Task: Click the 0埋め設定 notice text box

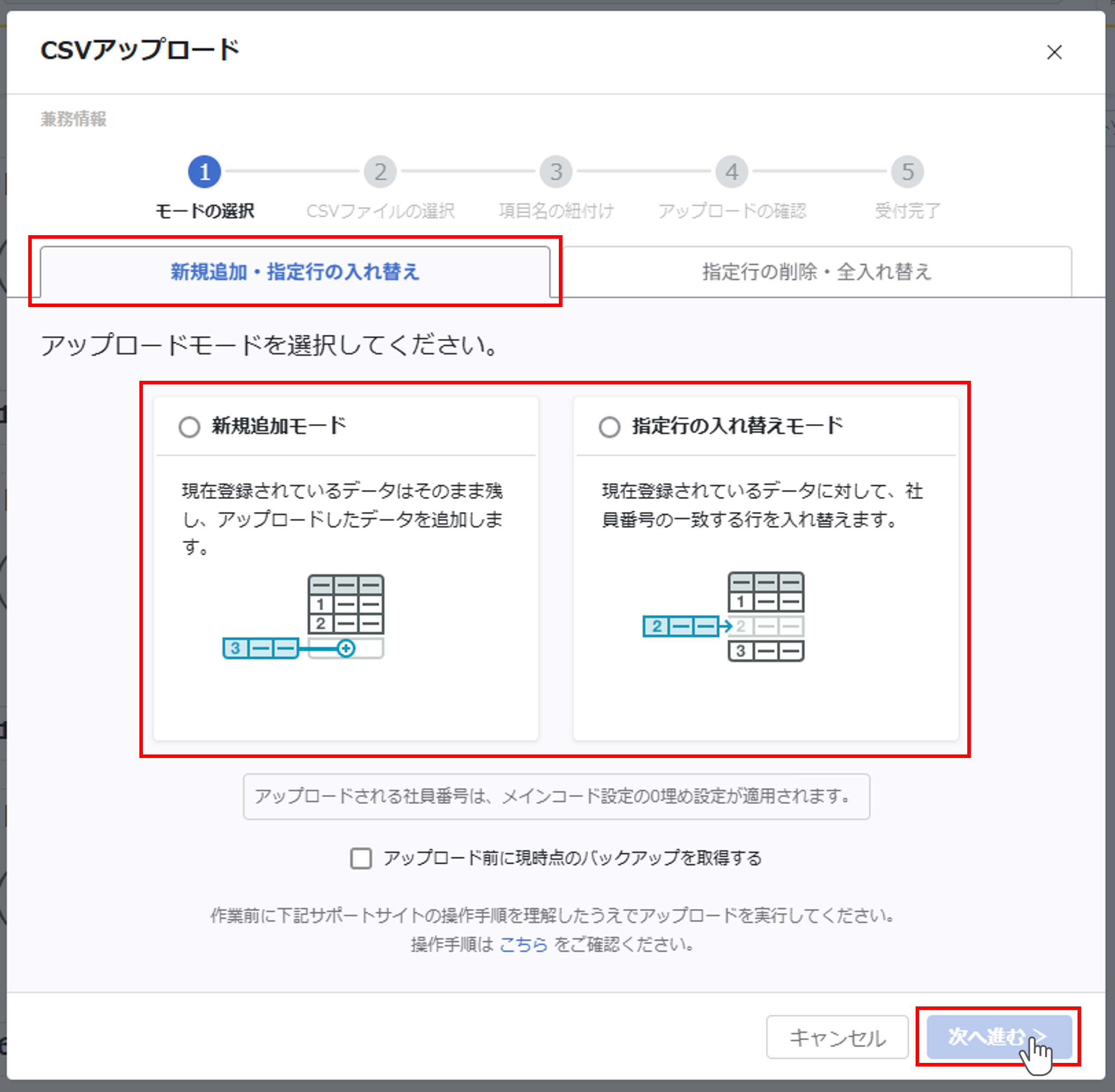Action: tap(555, 796)
